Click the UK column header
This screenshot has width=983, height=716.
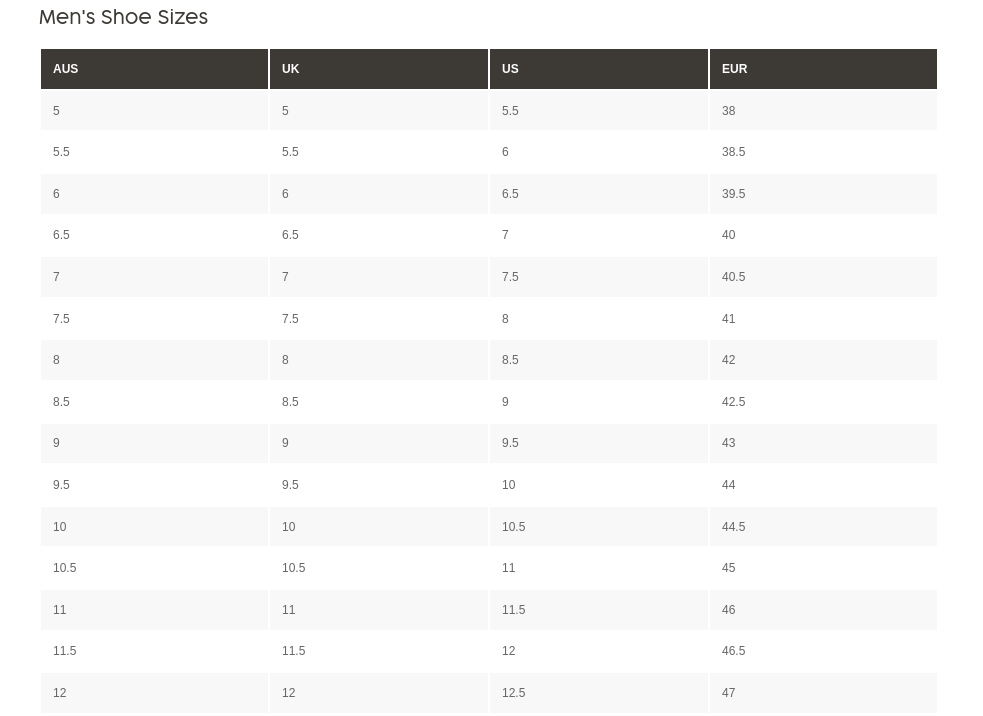pos(379,69)
